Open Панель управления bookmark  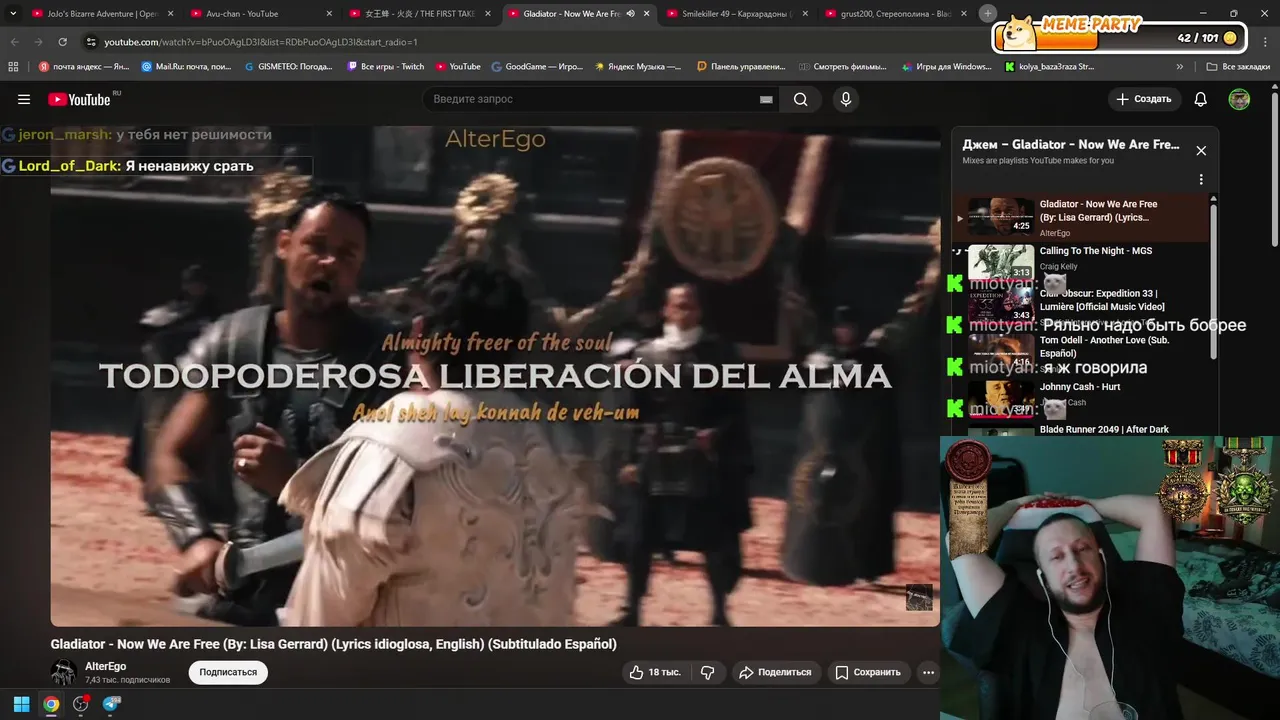(x=741, y=67)
